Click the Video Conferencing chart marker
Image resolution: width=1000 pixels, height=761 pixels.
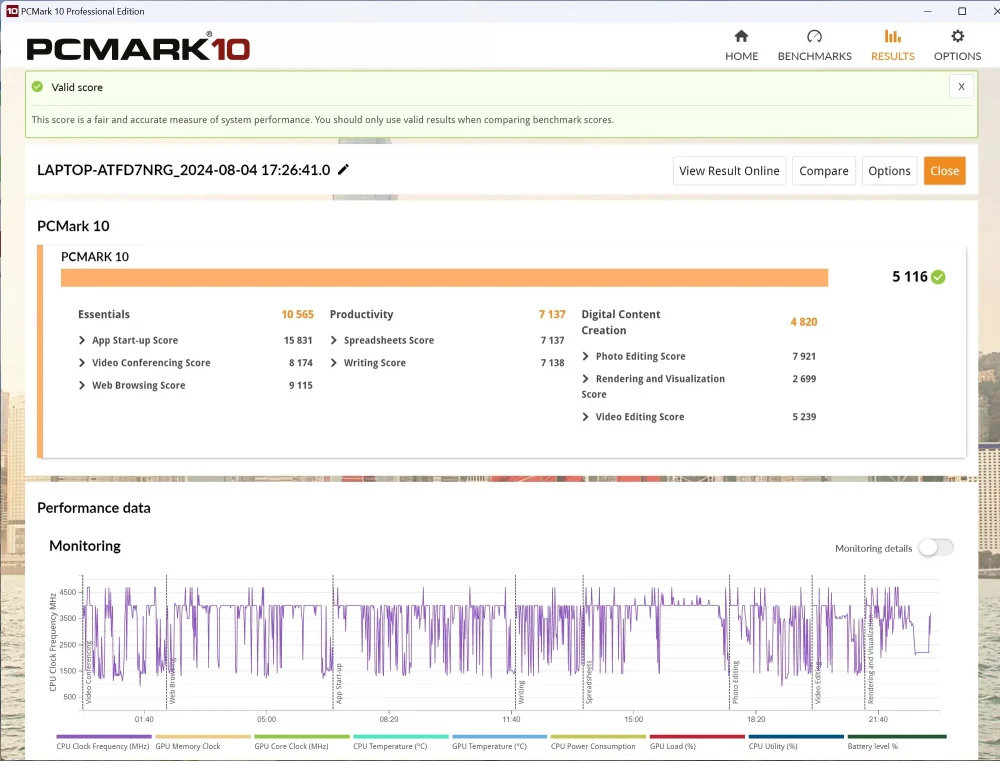coord(89,672)
